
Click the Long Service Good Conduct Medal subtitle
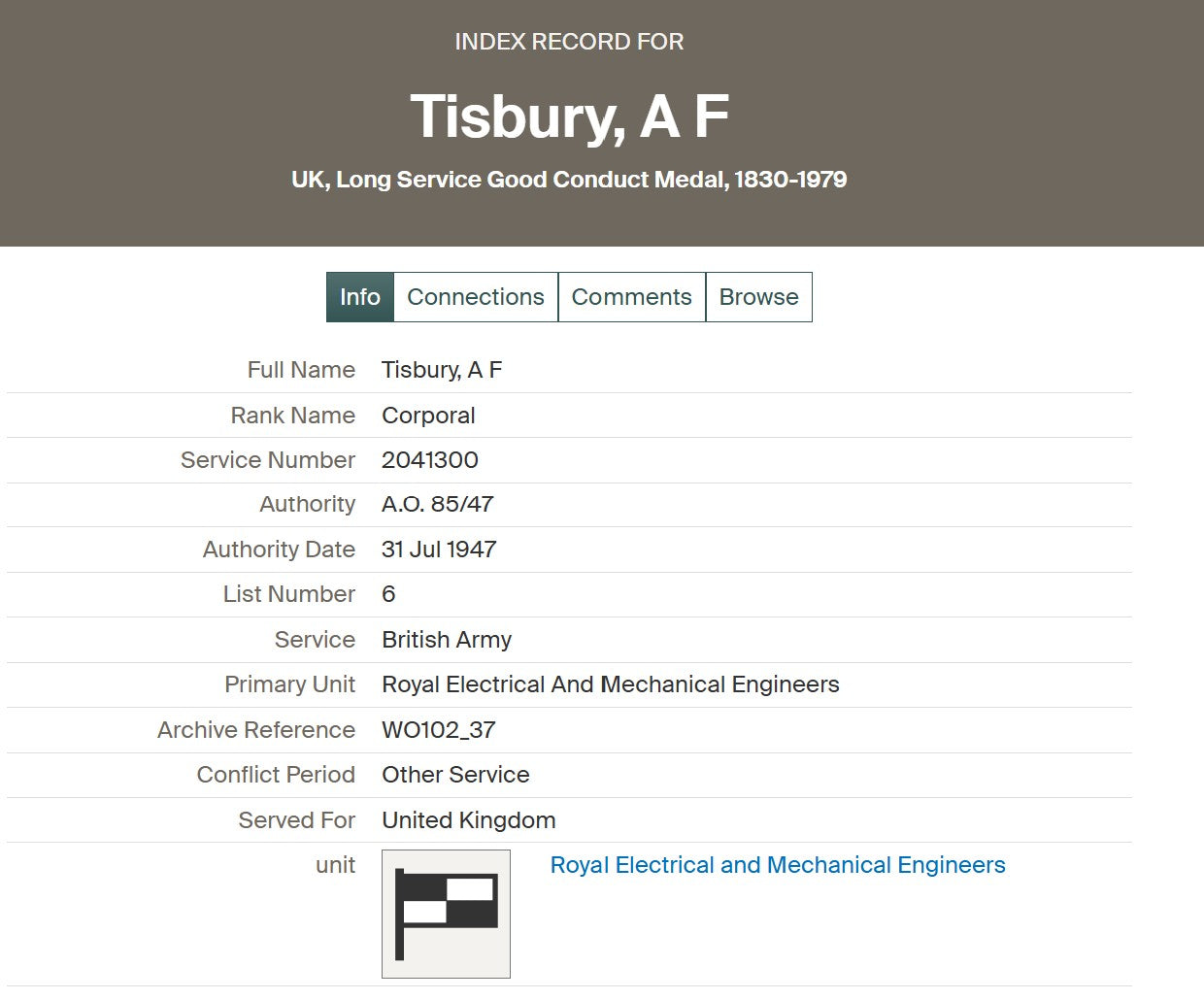click(x=569, y=180)
